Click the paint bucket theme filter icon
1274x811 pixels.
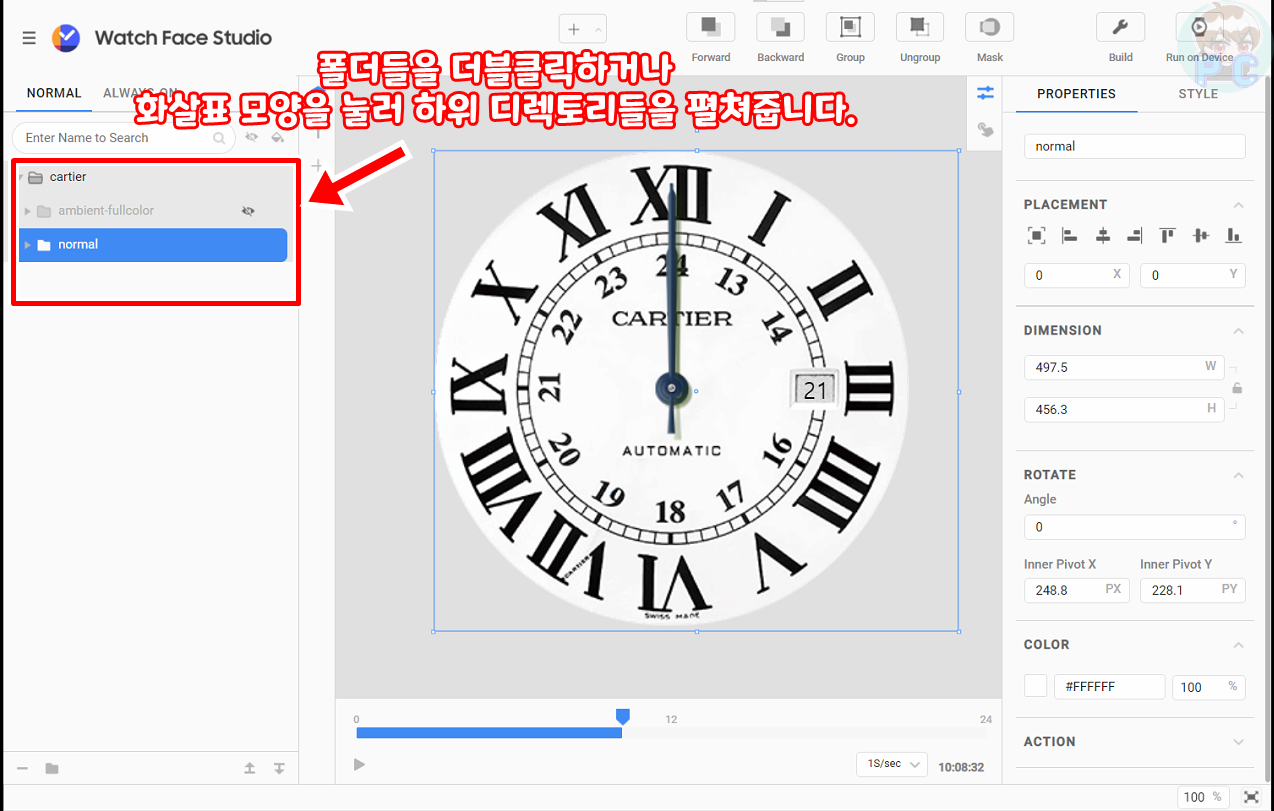click(278, 137)
